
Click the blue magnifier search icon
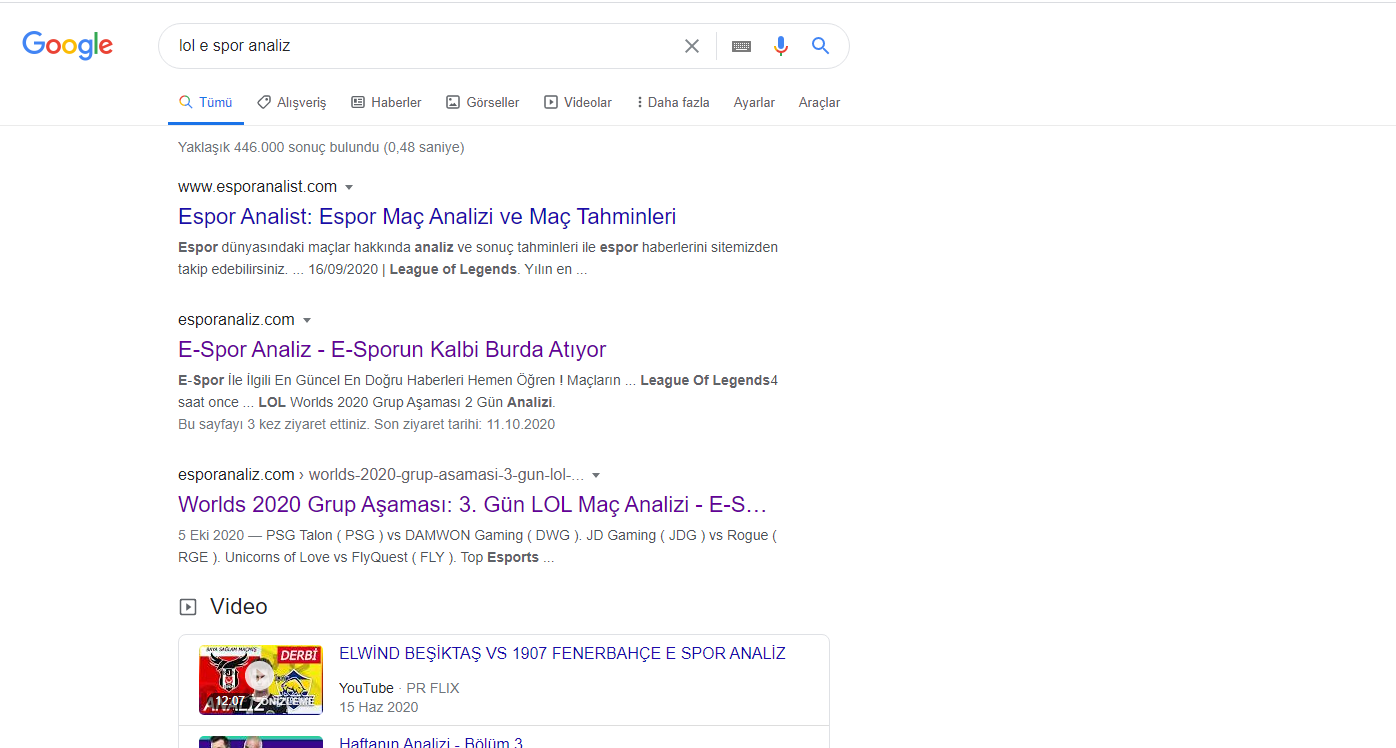tap(820, 45)
